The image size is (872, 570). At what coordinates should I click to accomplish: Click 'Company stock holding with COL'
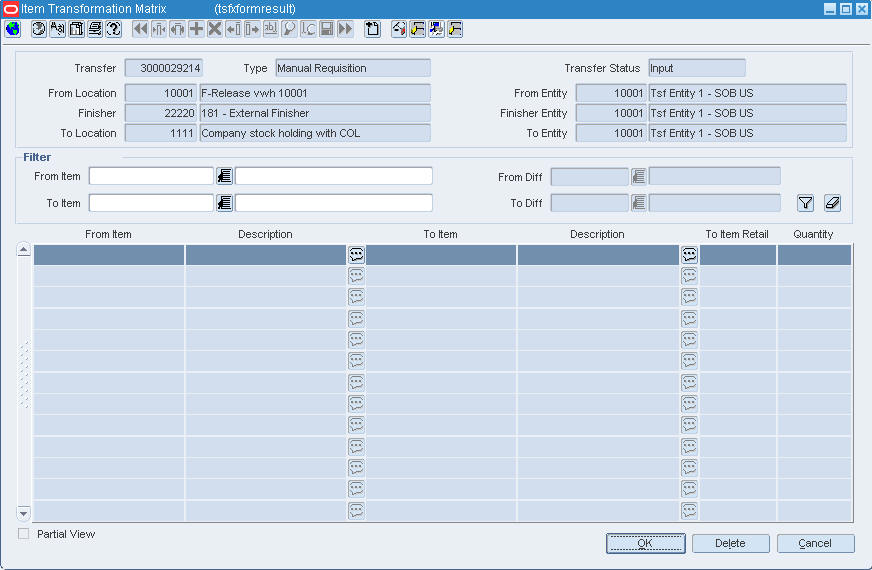tap(315, 133)
